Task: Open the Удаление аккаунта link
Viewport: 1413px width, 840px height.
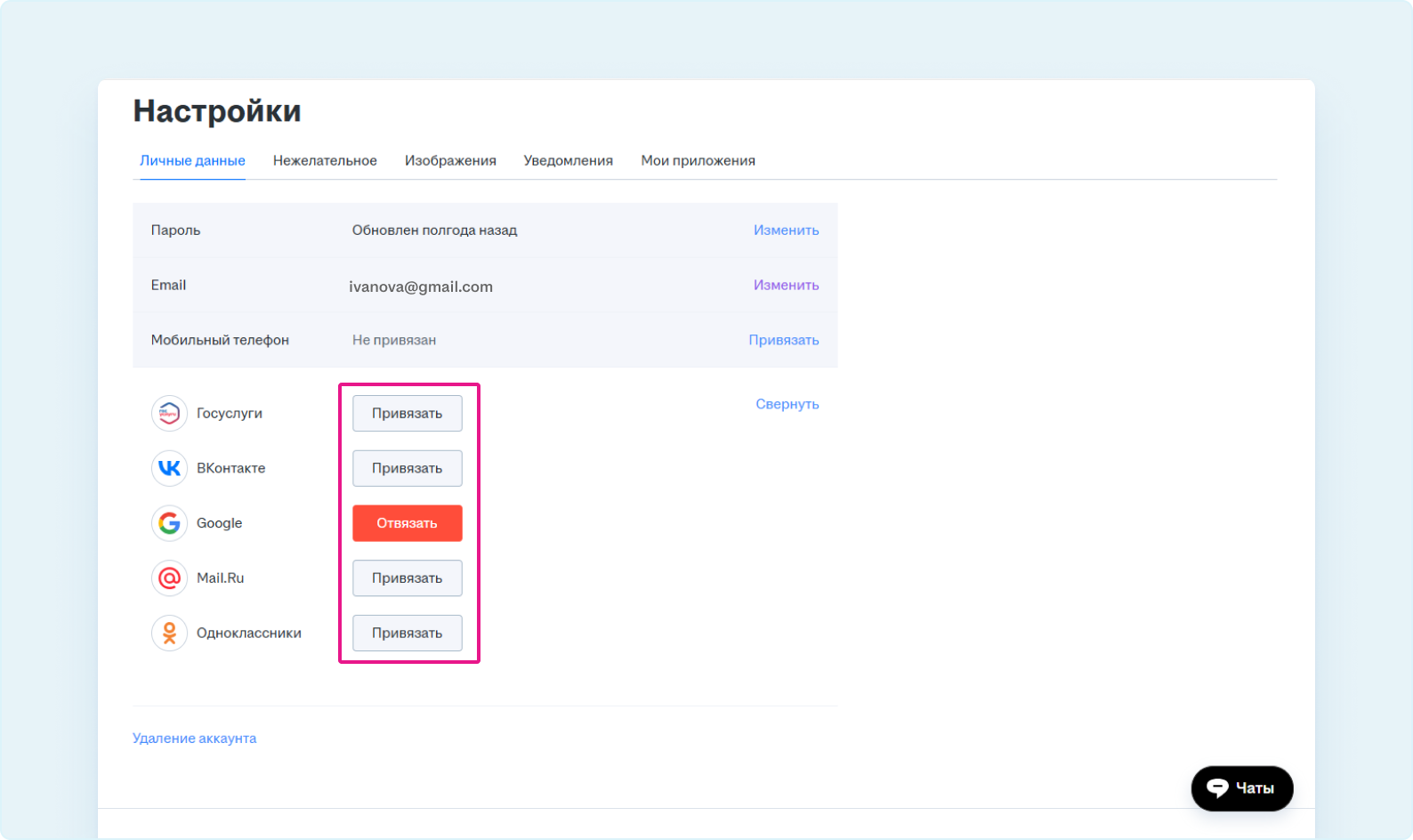Action: pyautogui.click(x=194, y=738)
